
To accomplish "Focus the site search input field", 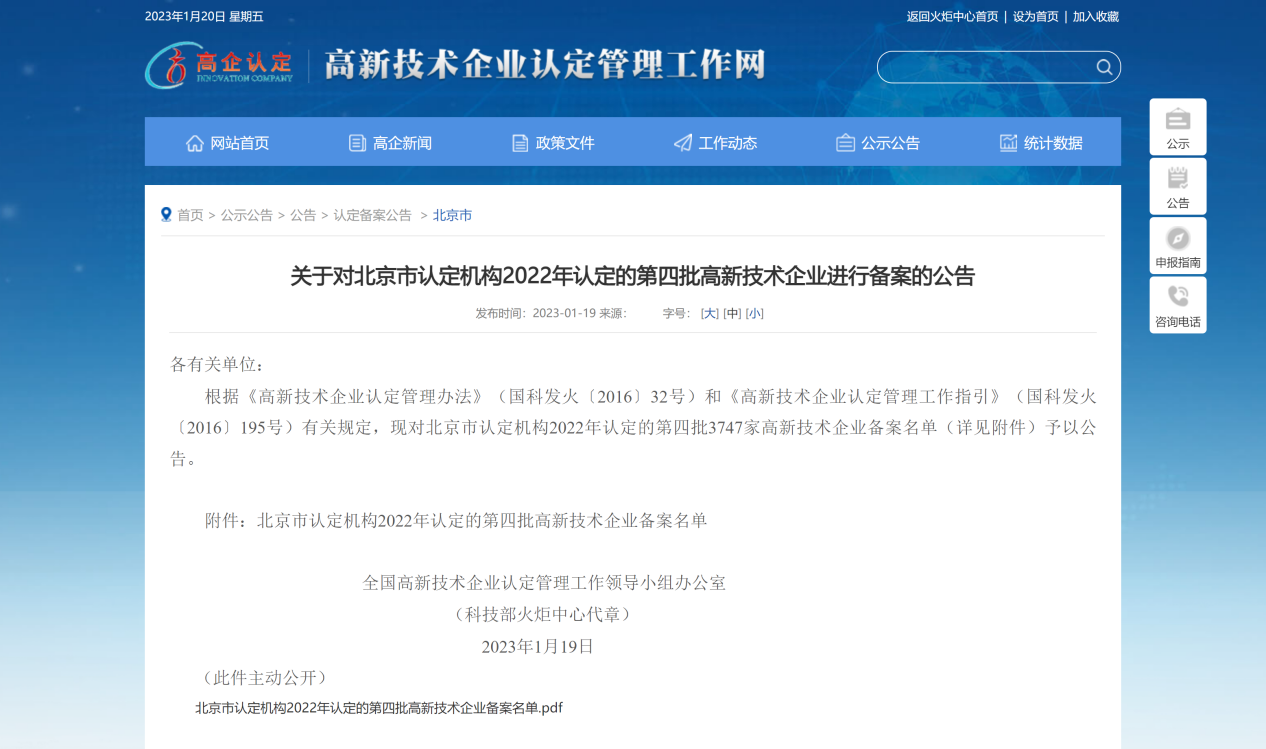I will click(985, 67).
